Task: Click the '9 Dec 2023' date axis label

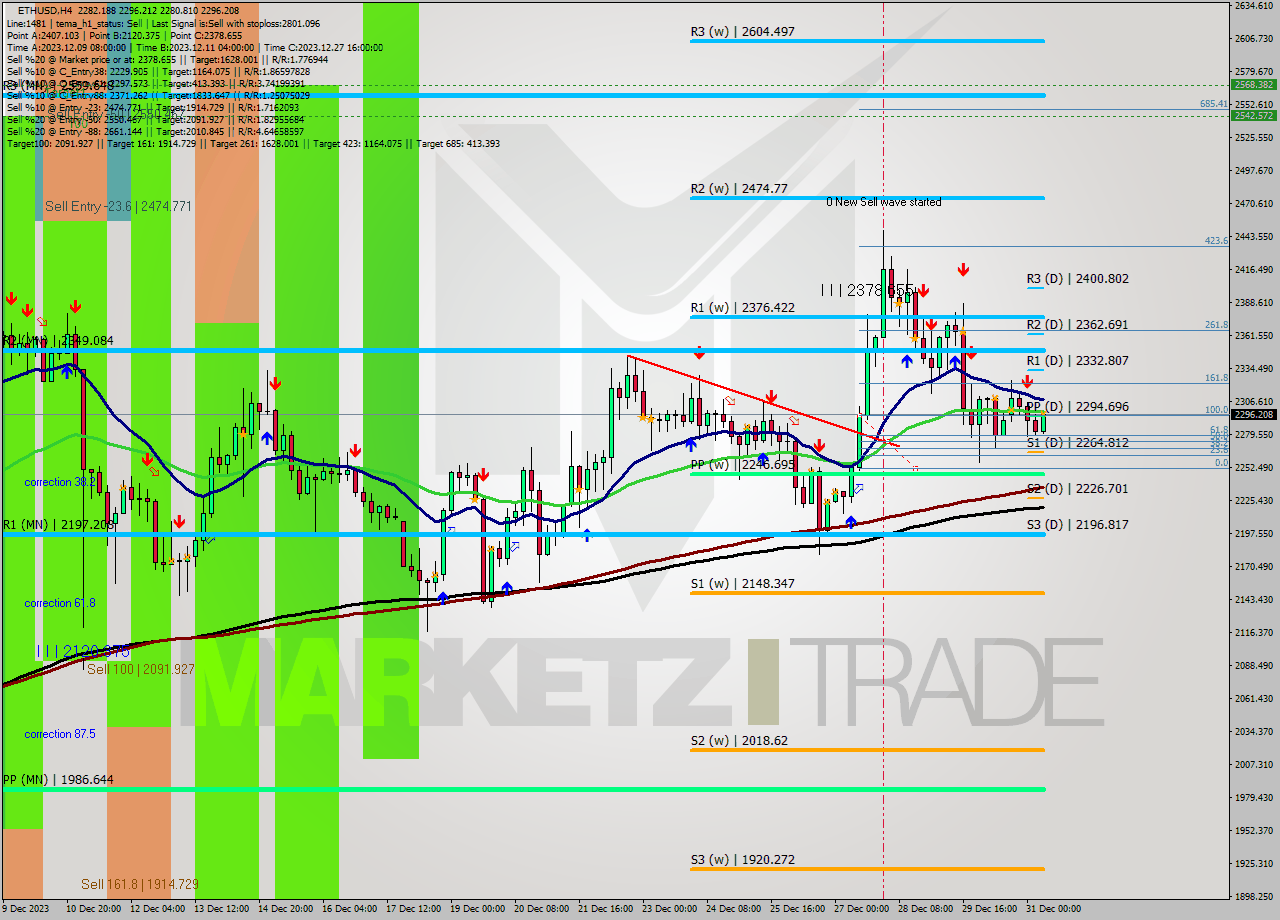Action: (25, 909)
